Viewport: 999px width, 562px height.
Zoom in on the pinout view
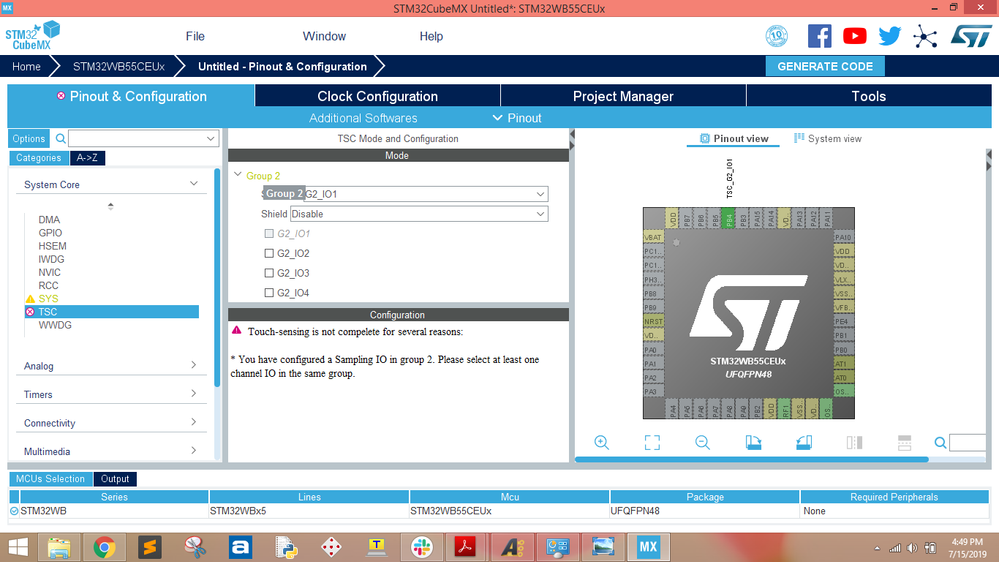[x=601, y=442]
